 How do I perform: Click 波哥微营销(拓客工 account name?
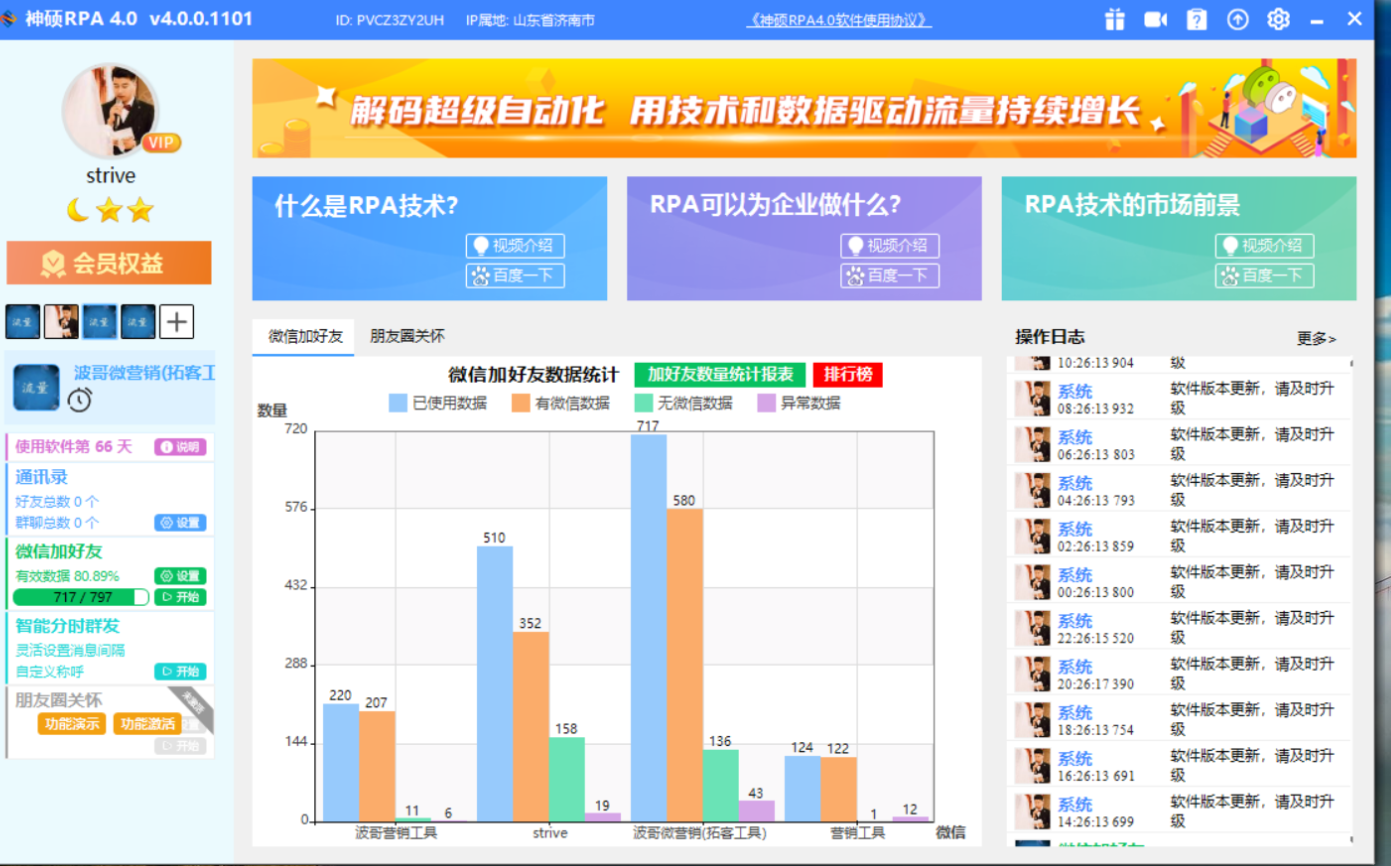point(144,373)
